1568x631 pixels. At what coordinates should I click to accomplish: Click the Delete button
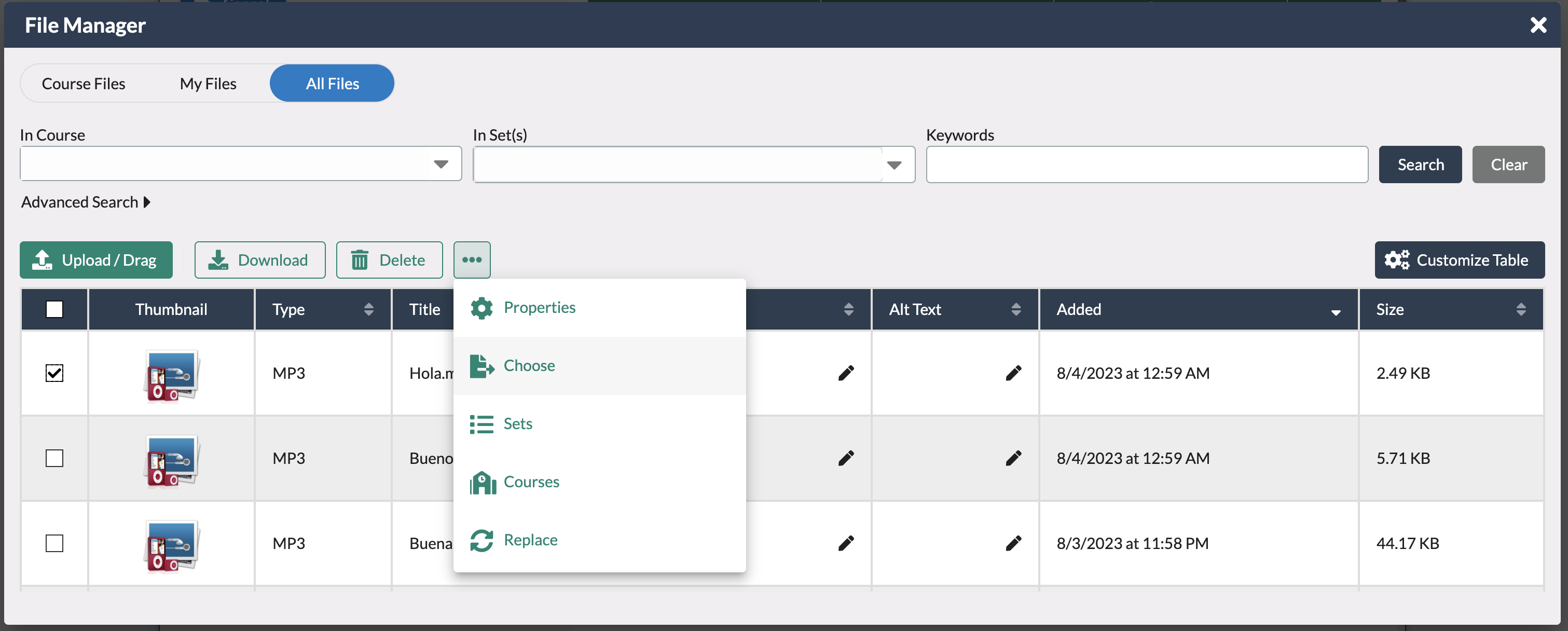pyautogui.click(x=389, y=260)
